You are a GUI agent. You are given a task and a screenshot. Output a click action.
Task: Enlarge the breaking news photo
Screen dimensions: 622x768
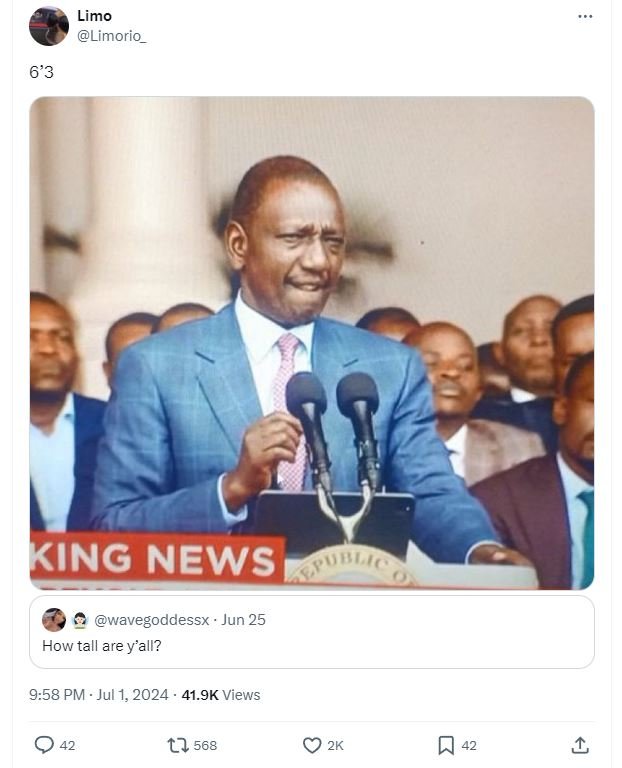[312, 343]
